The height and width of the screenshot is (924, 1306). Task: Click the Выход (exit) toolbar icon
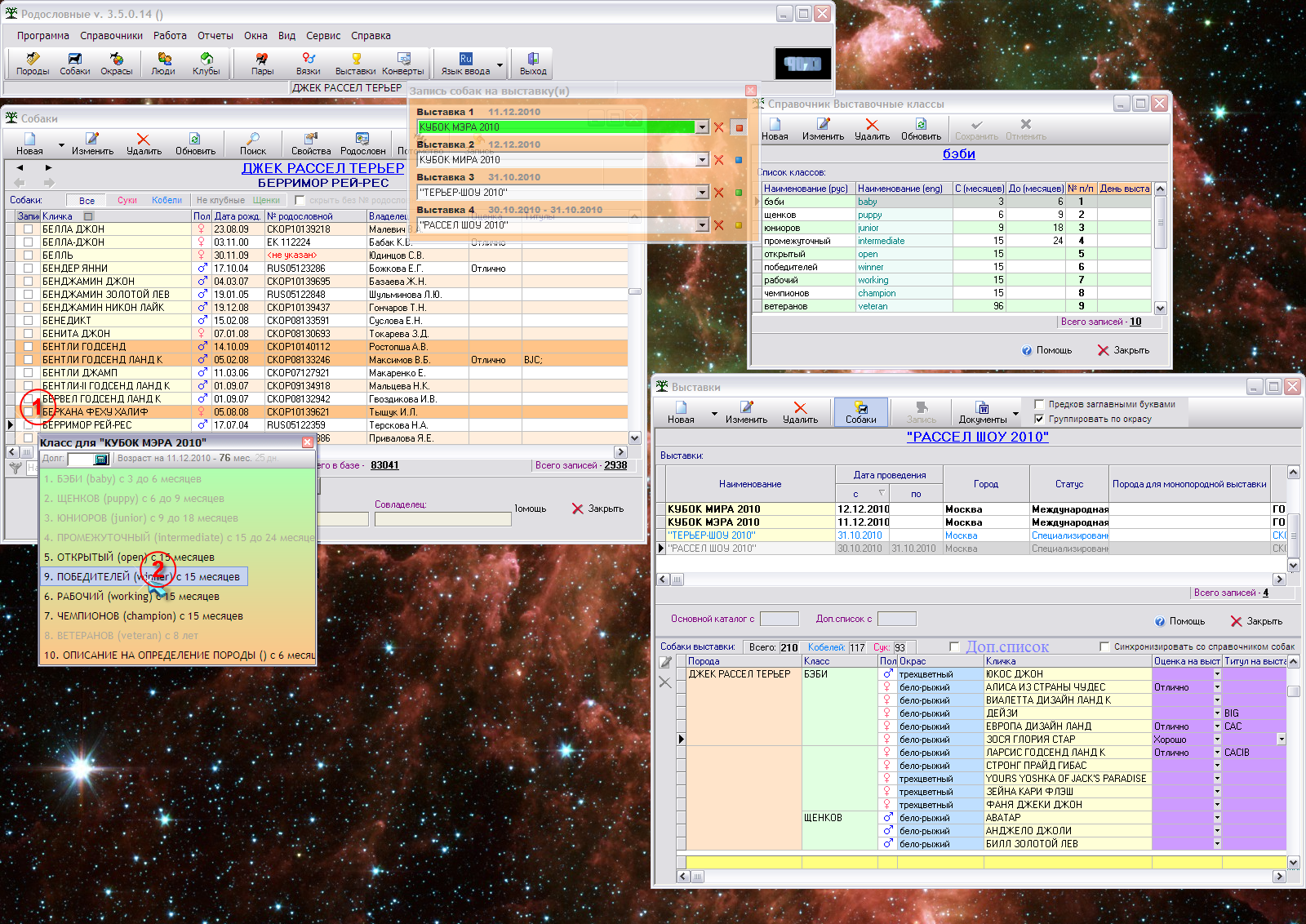[533, 64]
